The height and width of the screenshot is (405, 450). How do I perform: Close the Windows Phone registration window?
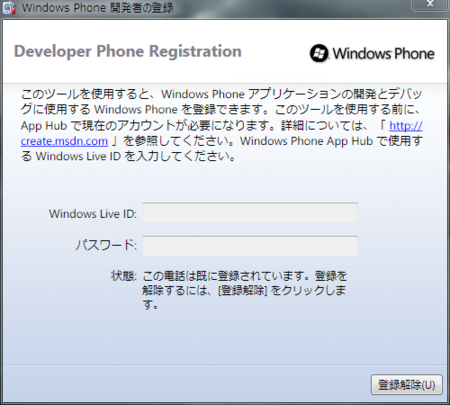430,4
